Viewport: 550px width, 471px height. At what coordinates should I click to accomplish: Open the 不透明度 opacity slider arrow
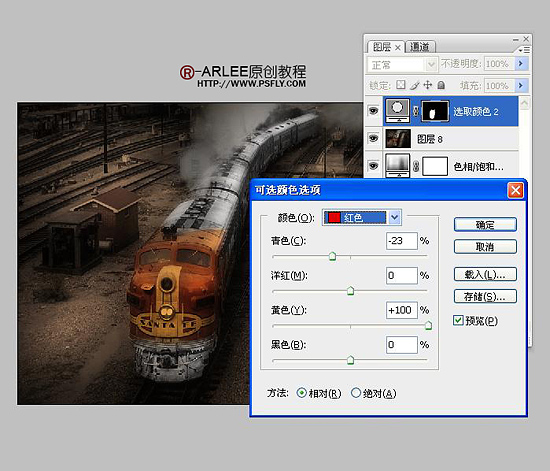521,64
